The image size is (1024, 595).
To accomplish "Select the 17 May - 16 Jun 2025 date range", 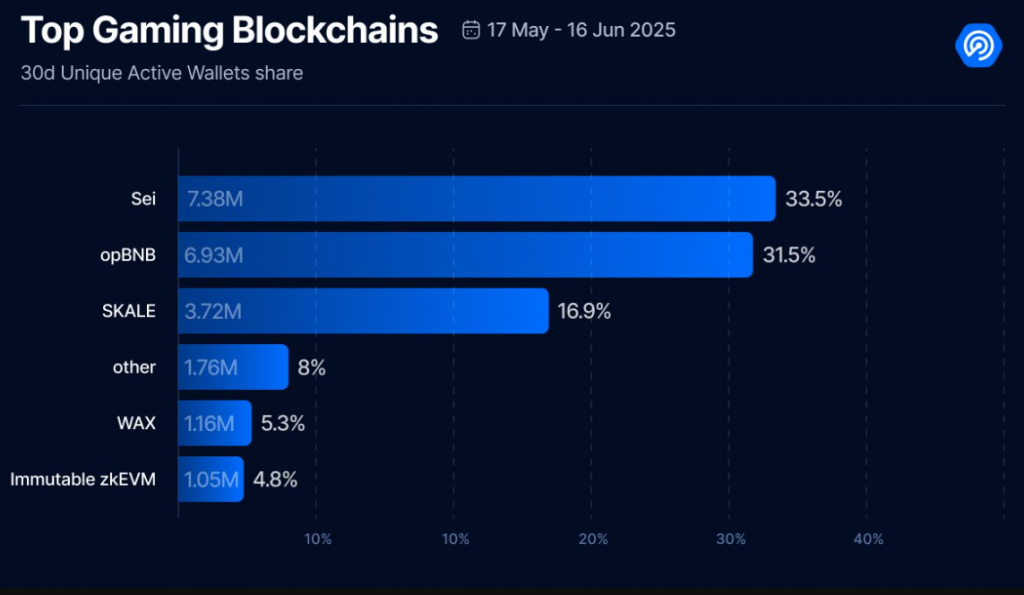I will [581, 30].
